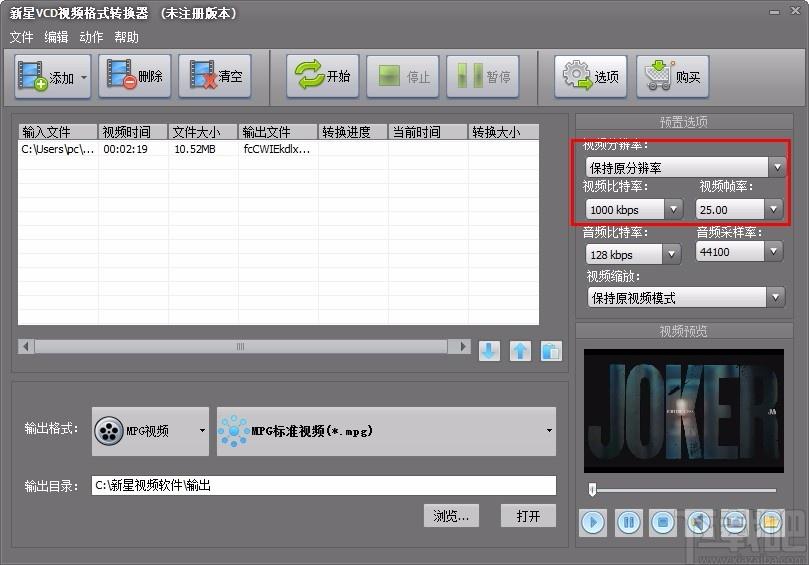Click the 视频时间 column header
Image resolution: width=809 pixels, height=565 pixels.
[133, 132]
